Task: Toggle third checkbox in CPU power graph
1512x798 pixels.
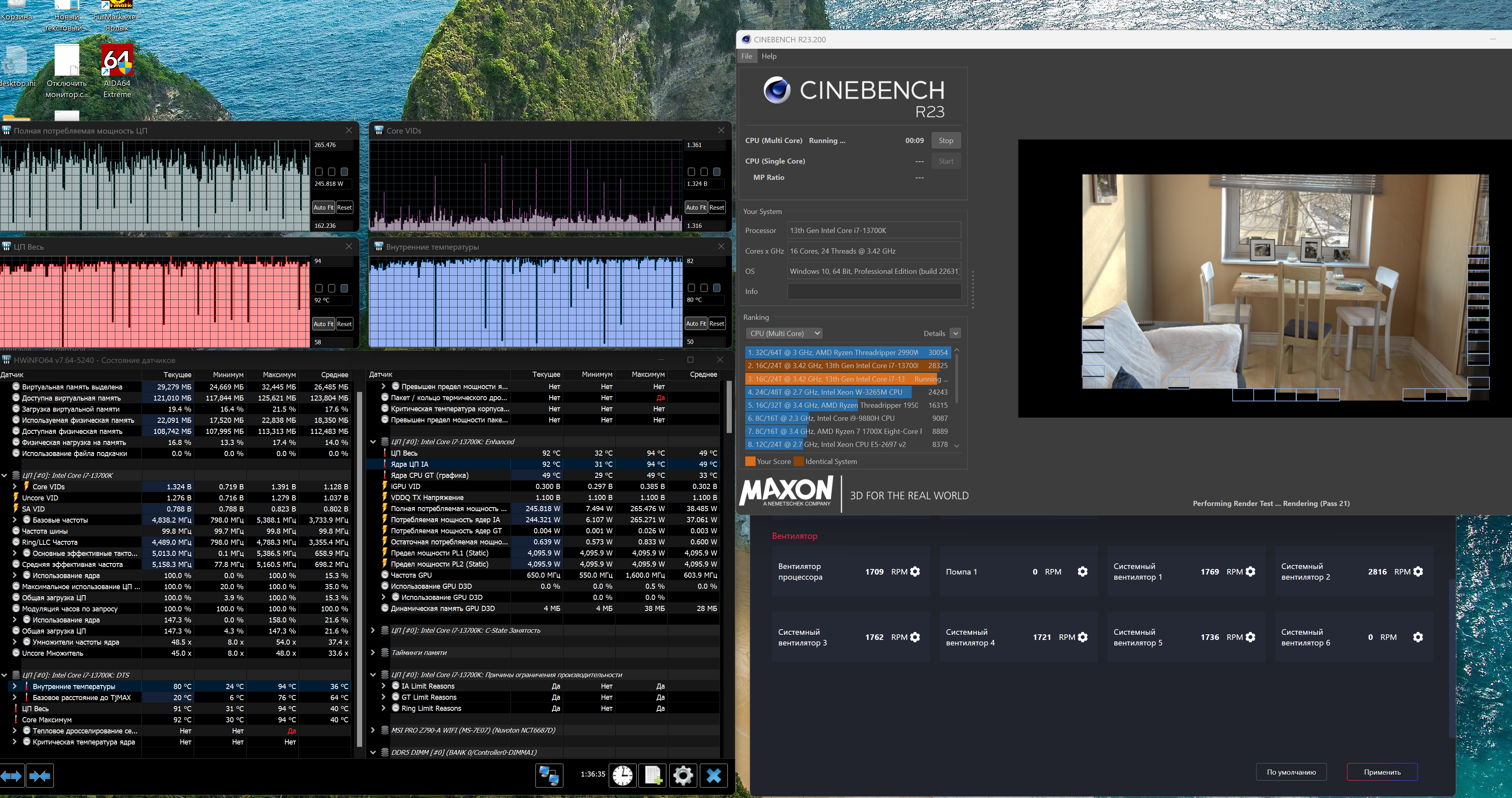Action: pyautogui.click(x=345, y=172)
